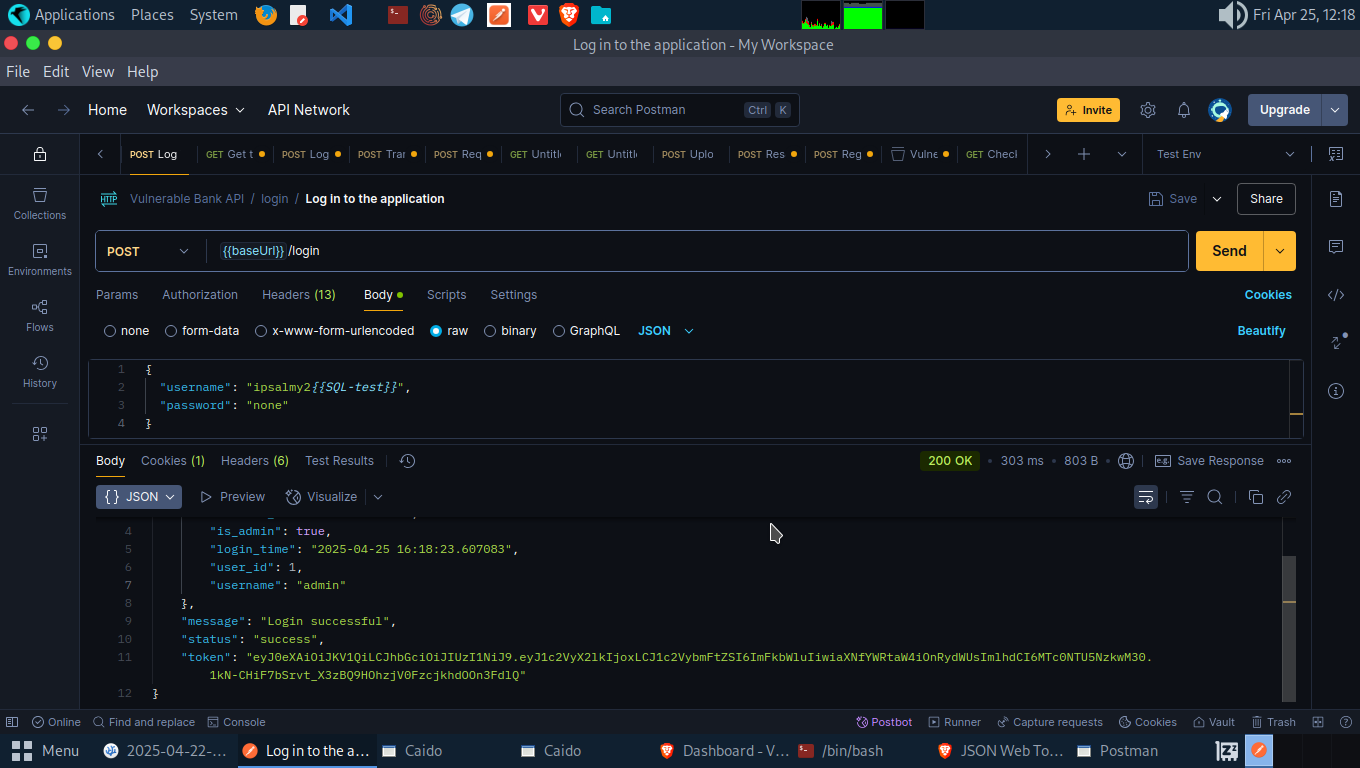Open the Save options arrow
The image size is (1360, 768).
click(1217, 199)
